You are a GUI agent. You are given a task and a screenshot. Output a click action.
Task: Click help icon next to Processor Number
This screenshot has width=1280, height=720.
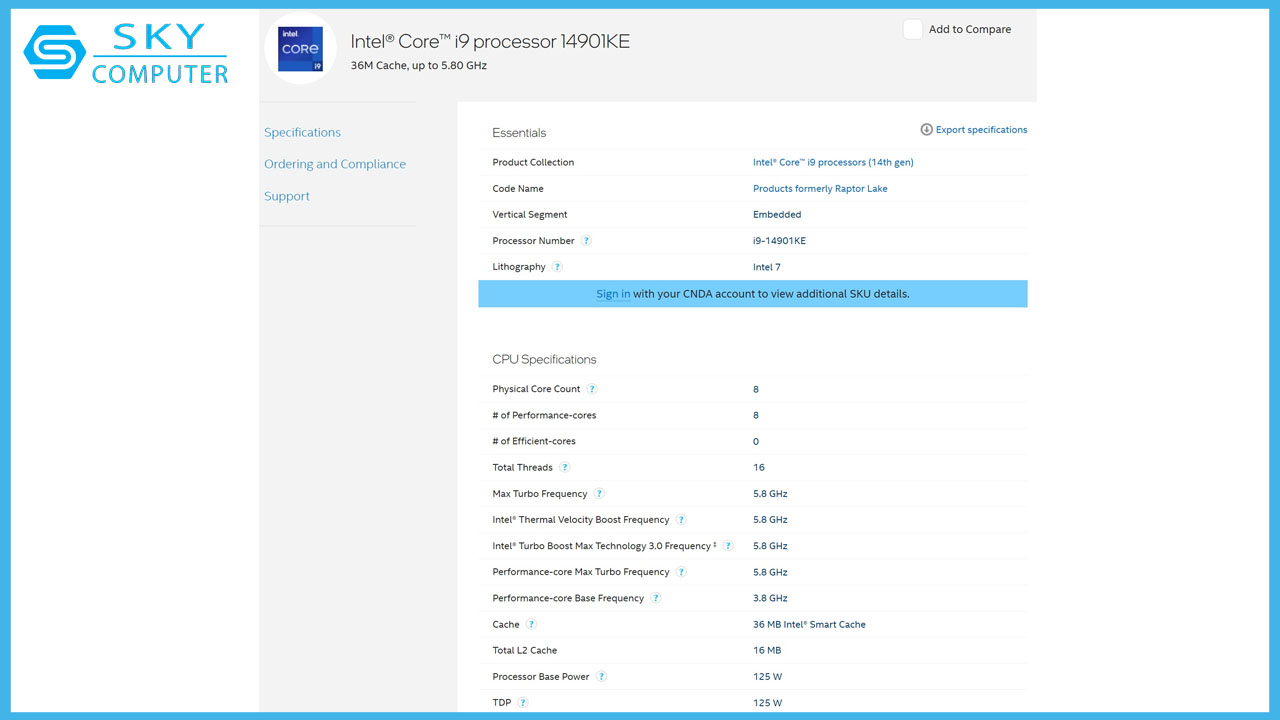[586, 241]
